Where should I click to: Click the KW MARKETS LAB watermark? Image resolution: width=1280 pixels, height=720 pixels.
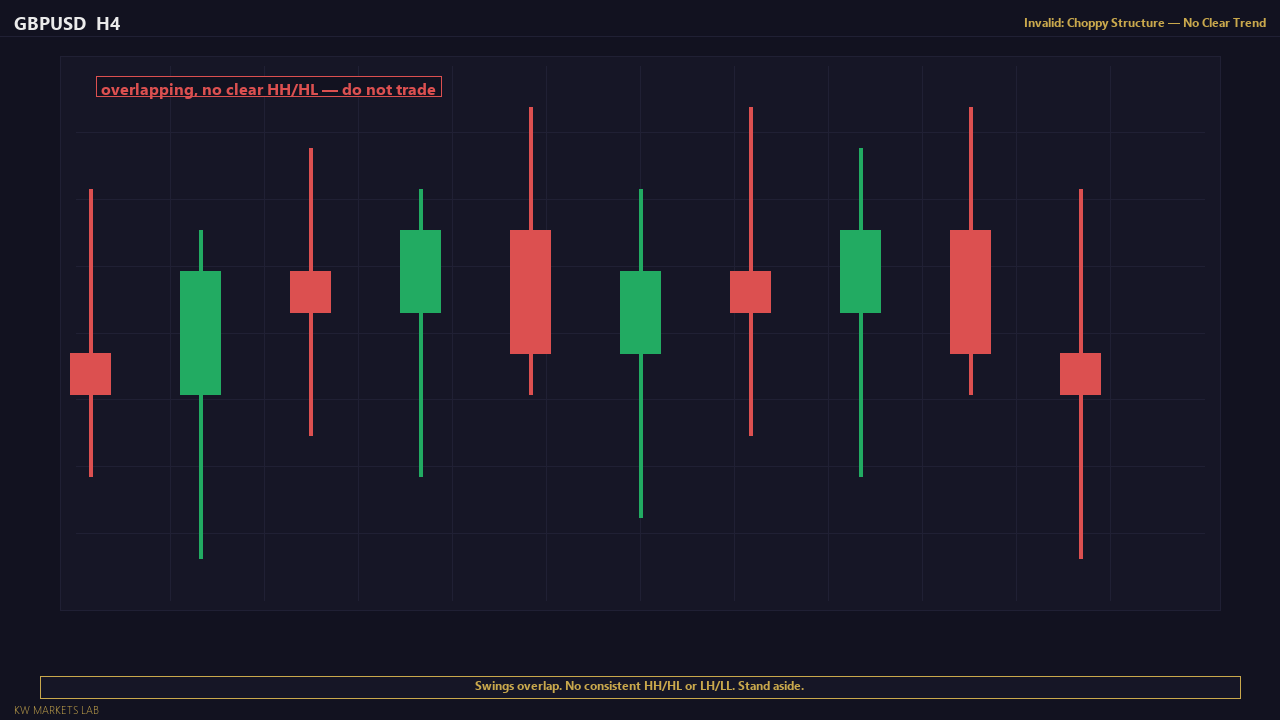[56, 710]
